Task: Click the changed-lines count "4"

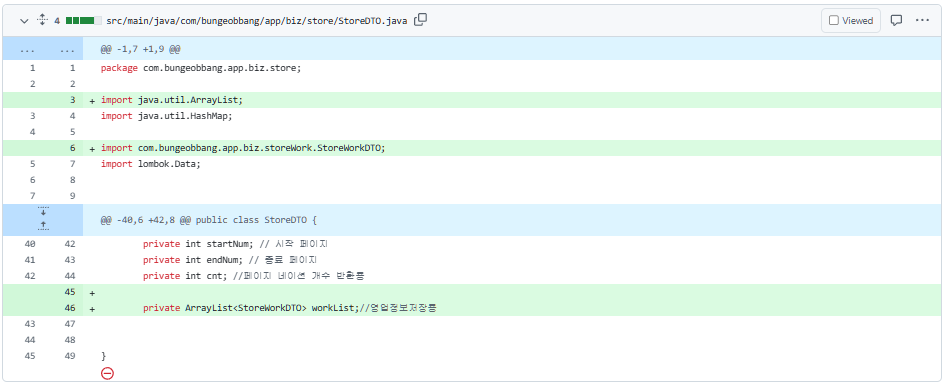Action: point(57,20)
